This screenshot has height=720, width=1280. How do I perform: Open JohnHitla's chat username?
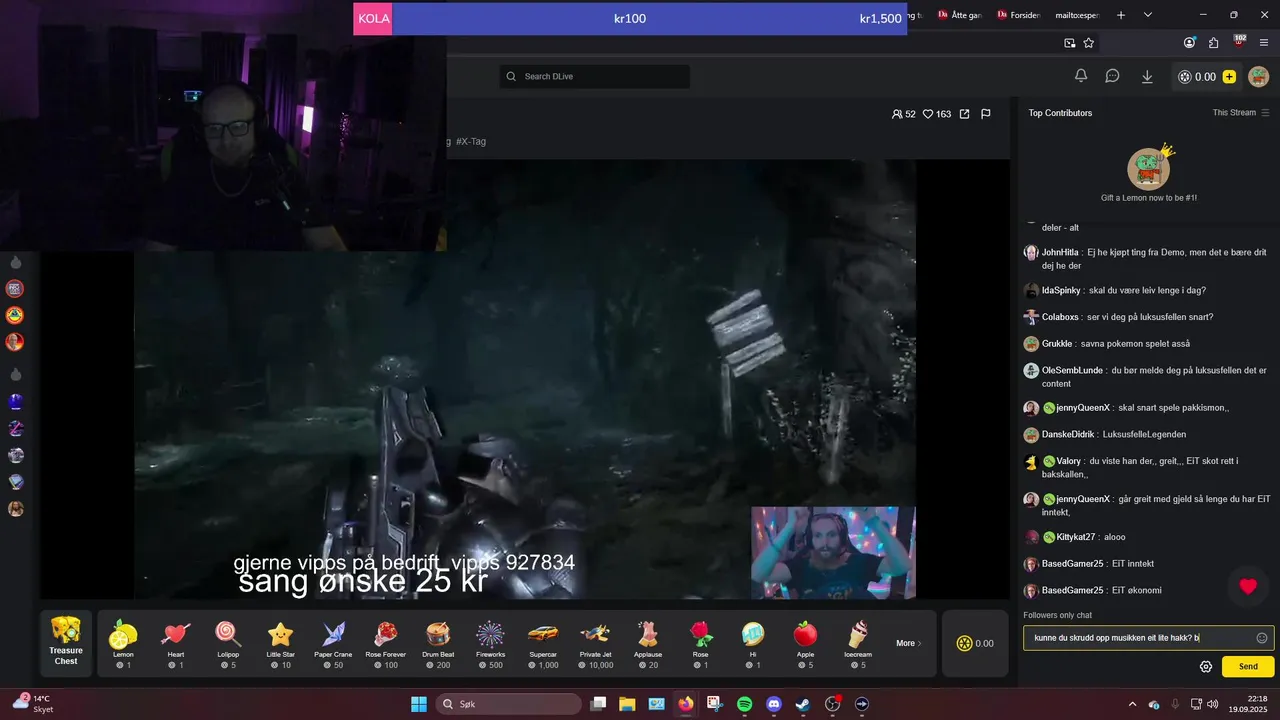point(1060,253)
